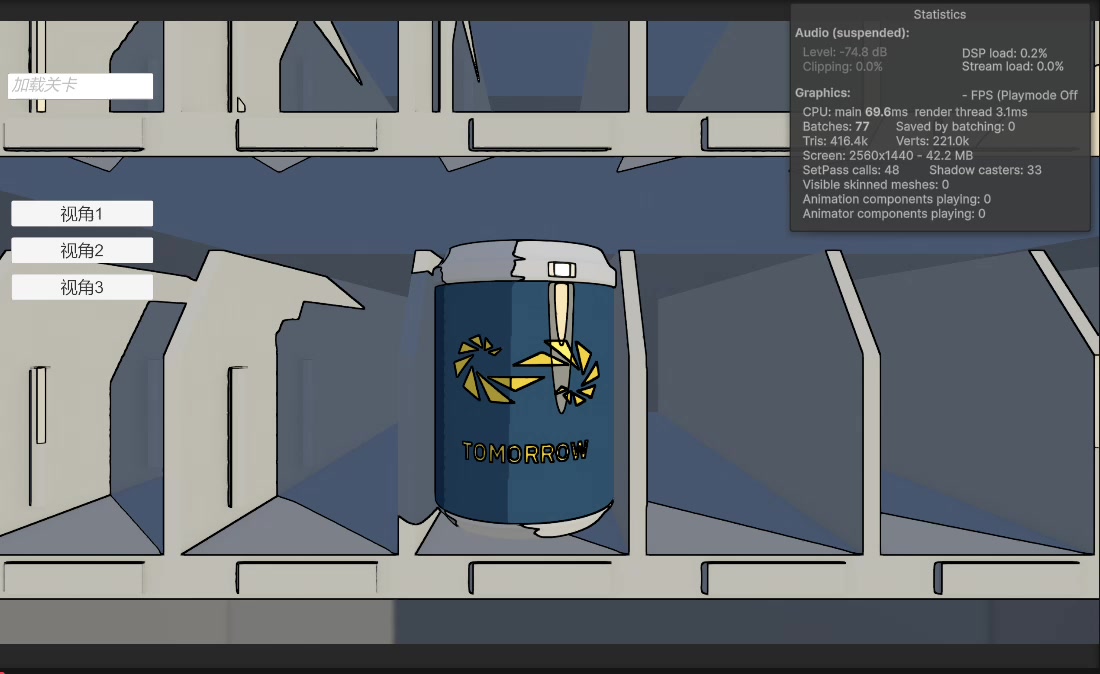Click the Shadow casters: 33 statistic
The width and height of the screenshot is (1100, 674).
(985, 170)
